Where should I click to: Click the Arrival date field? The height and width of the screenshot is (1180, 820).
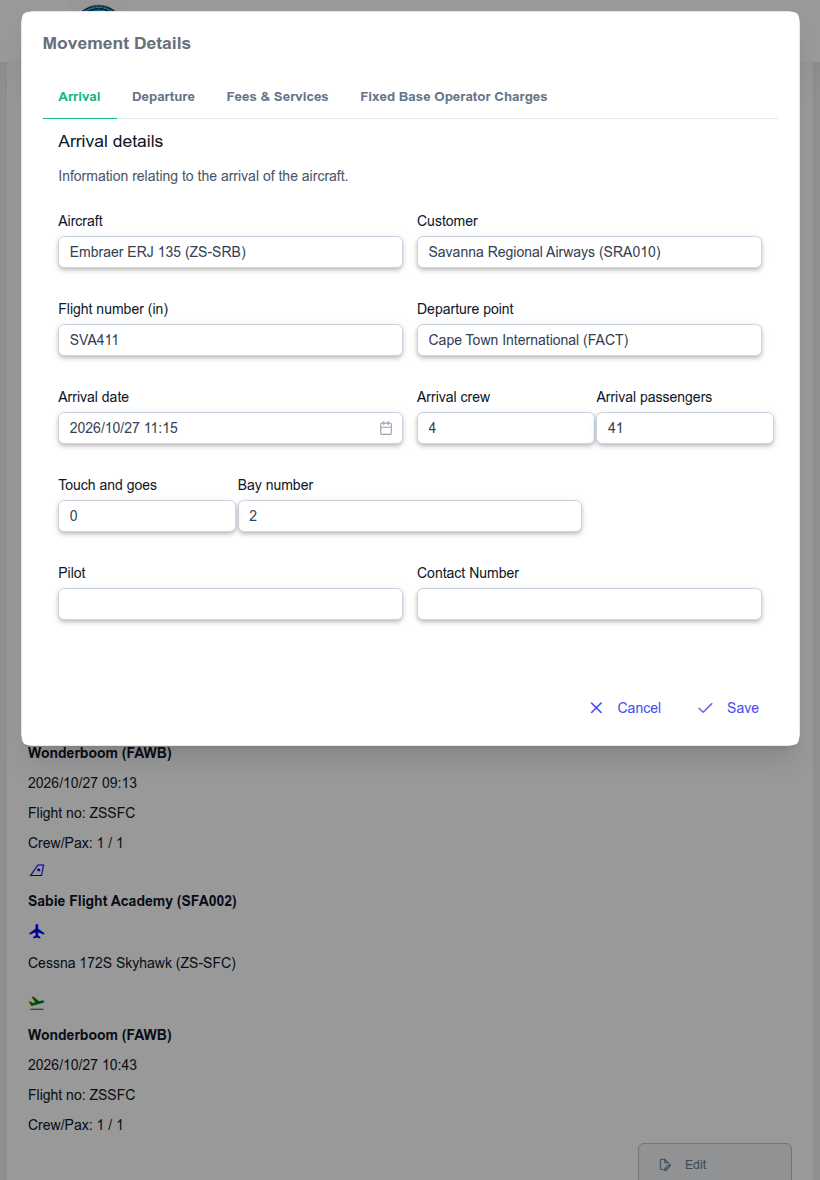click(x=230, y=428)
